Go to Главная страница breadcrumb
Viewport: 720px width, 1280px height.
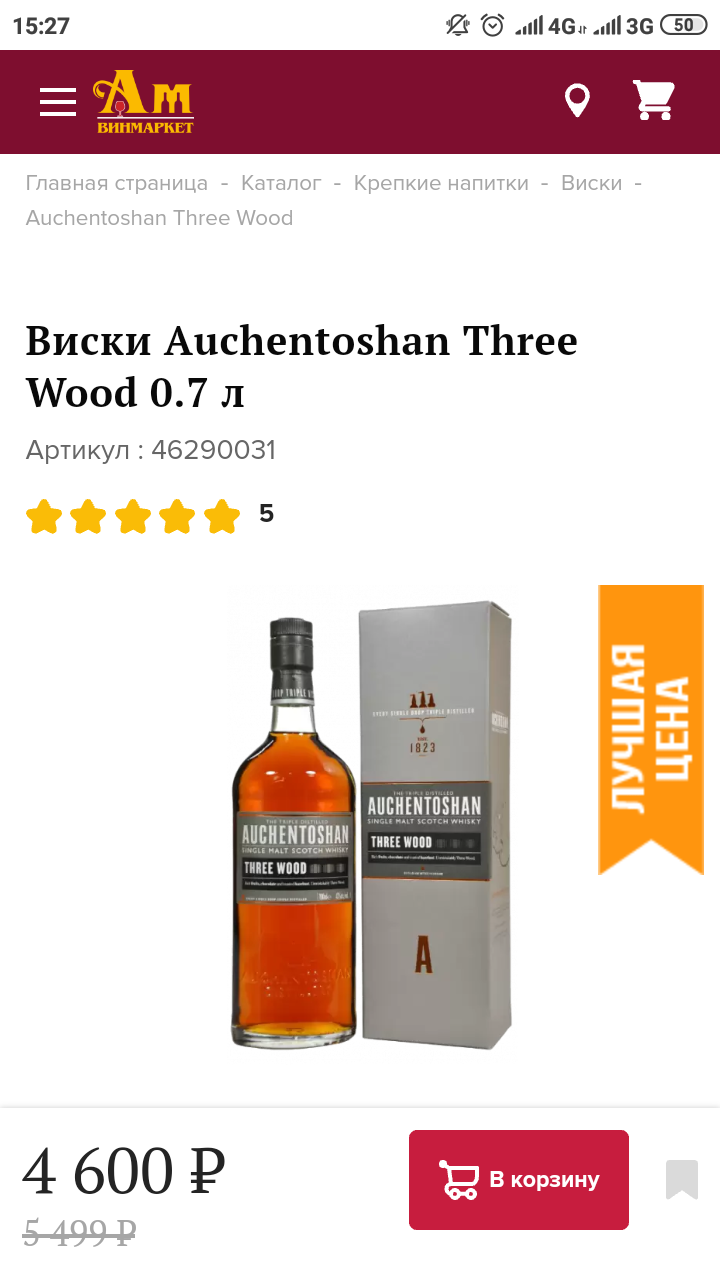(117, 183)
